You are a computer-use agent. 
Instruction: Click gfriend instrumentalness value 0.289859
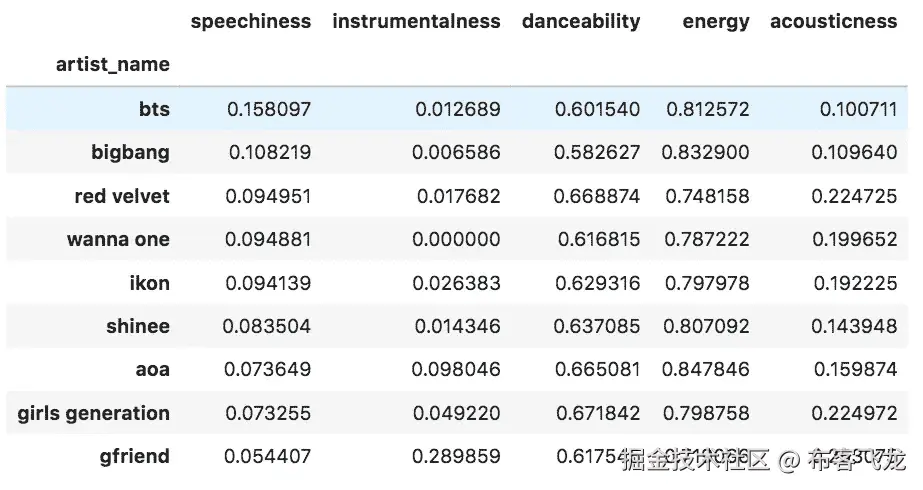pos(457,457)
